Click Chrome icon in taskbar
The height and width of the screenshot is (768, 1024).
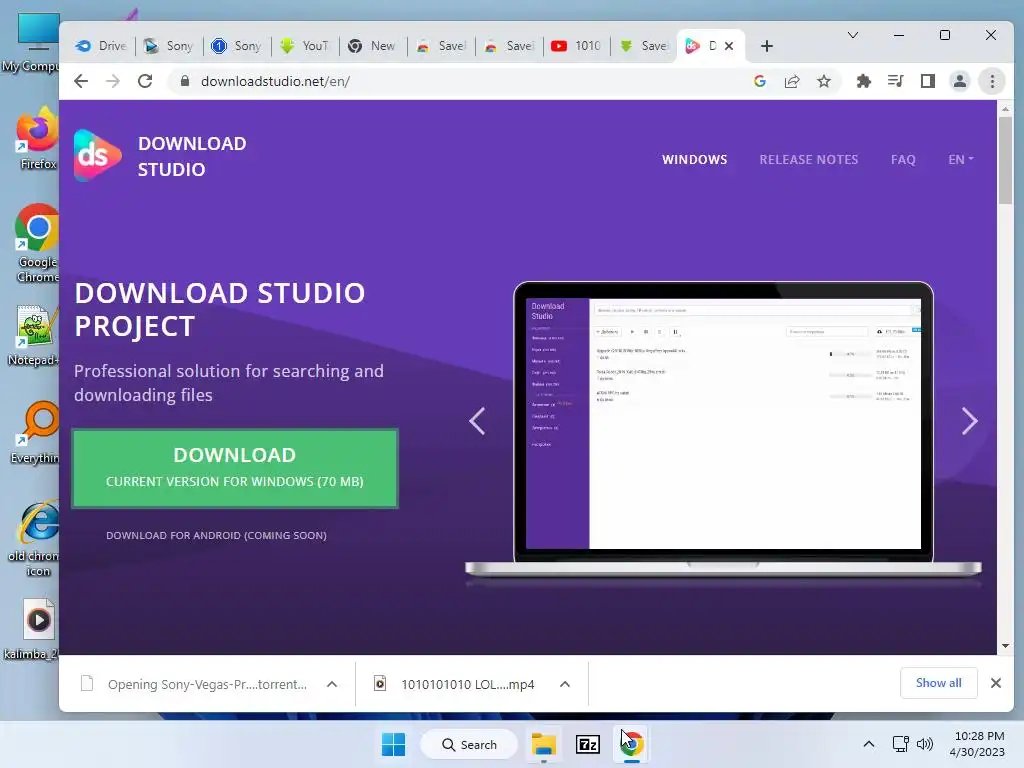[632, 744]
